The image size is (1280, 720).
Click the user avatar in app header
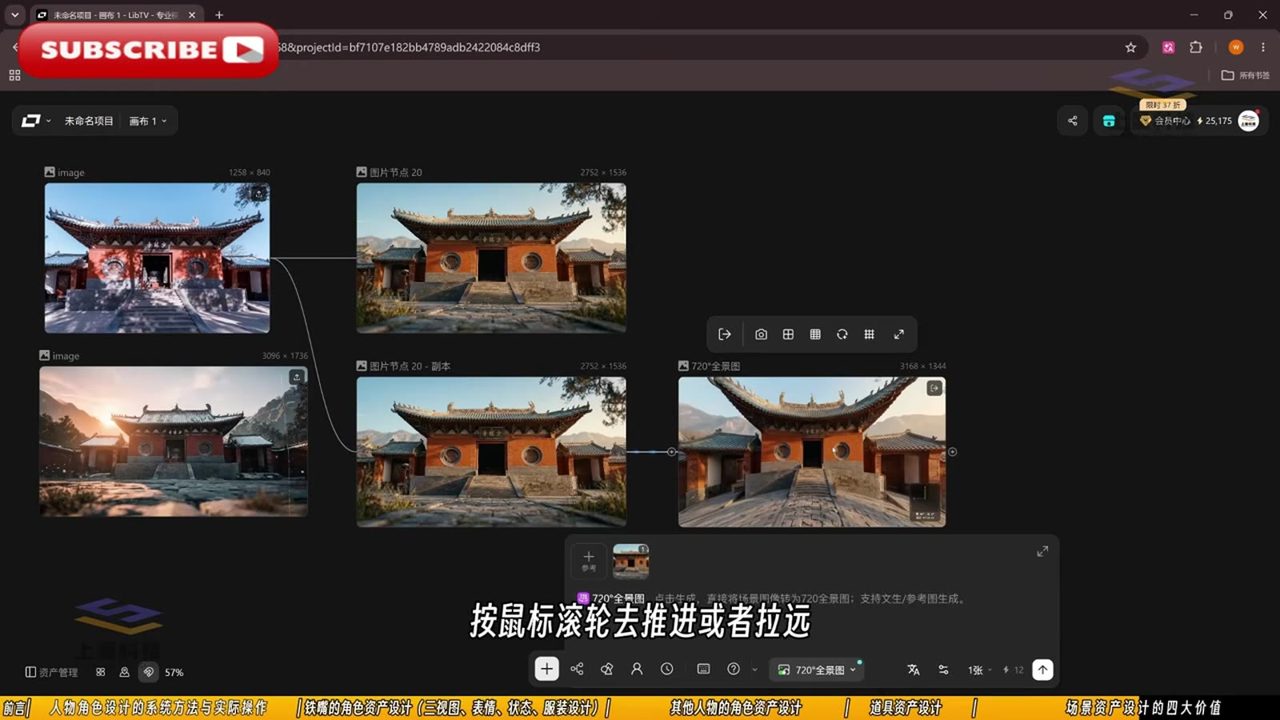[x=1248, y=121]
